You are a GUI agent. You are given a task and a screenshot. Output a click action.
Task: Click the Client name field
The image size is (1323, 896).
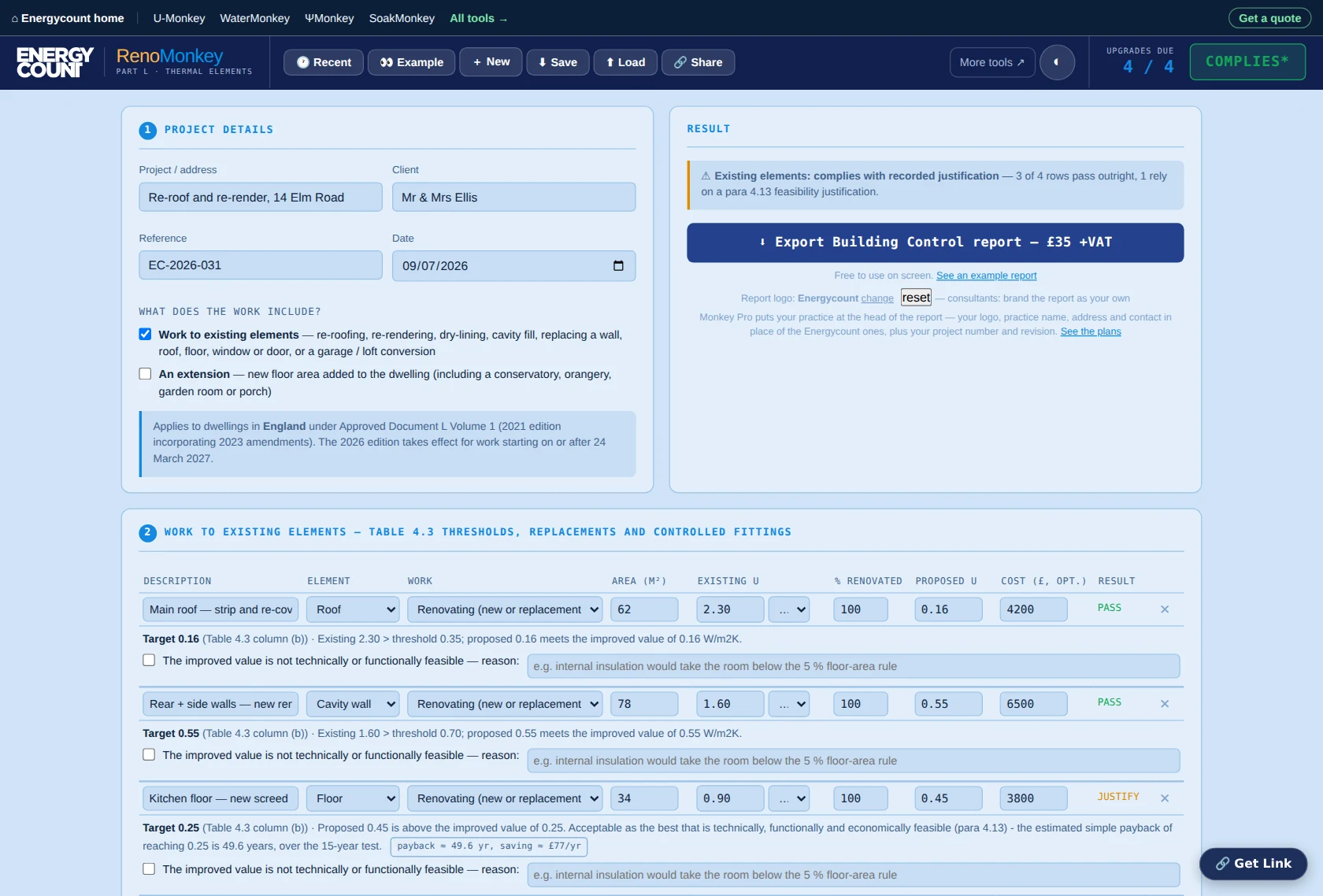513,197
